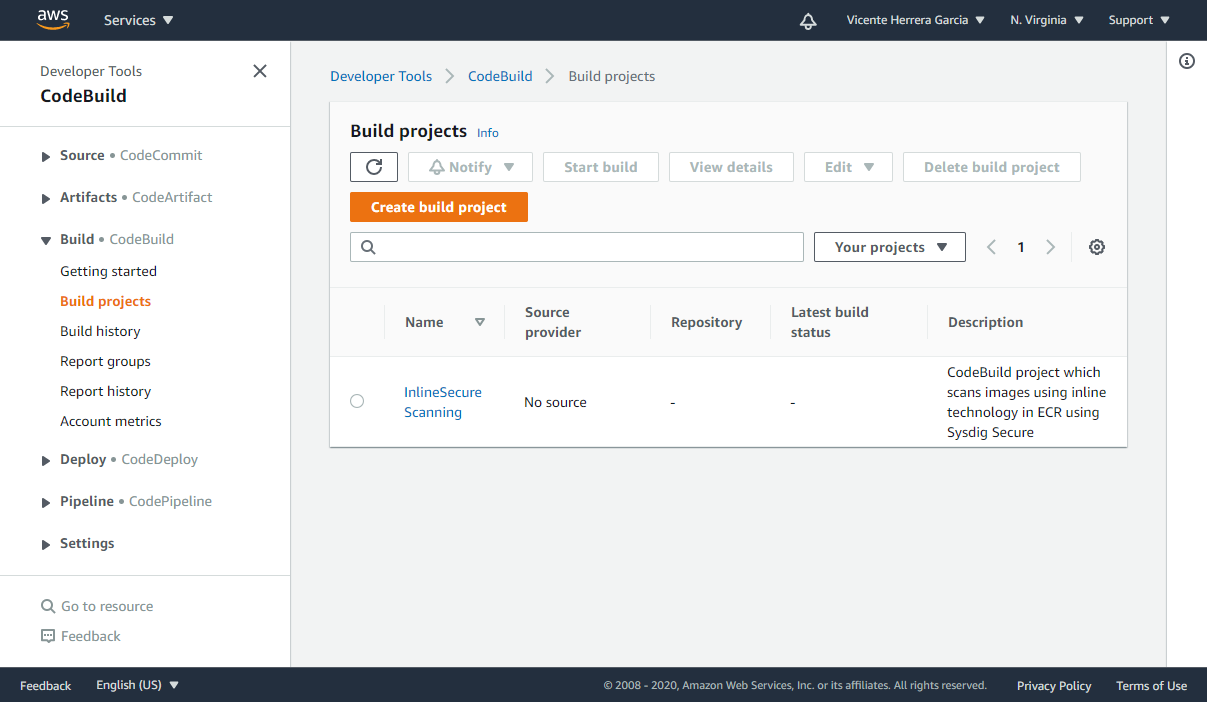Open the info panel icon
Image resolution: width=1207 pixels, height=702 pixels.
coord(1187,61)
